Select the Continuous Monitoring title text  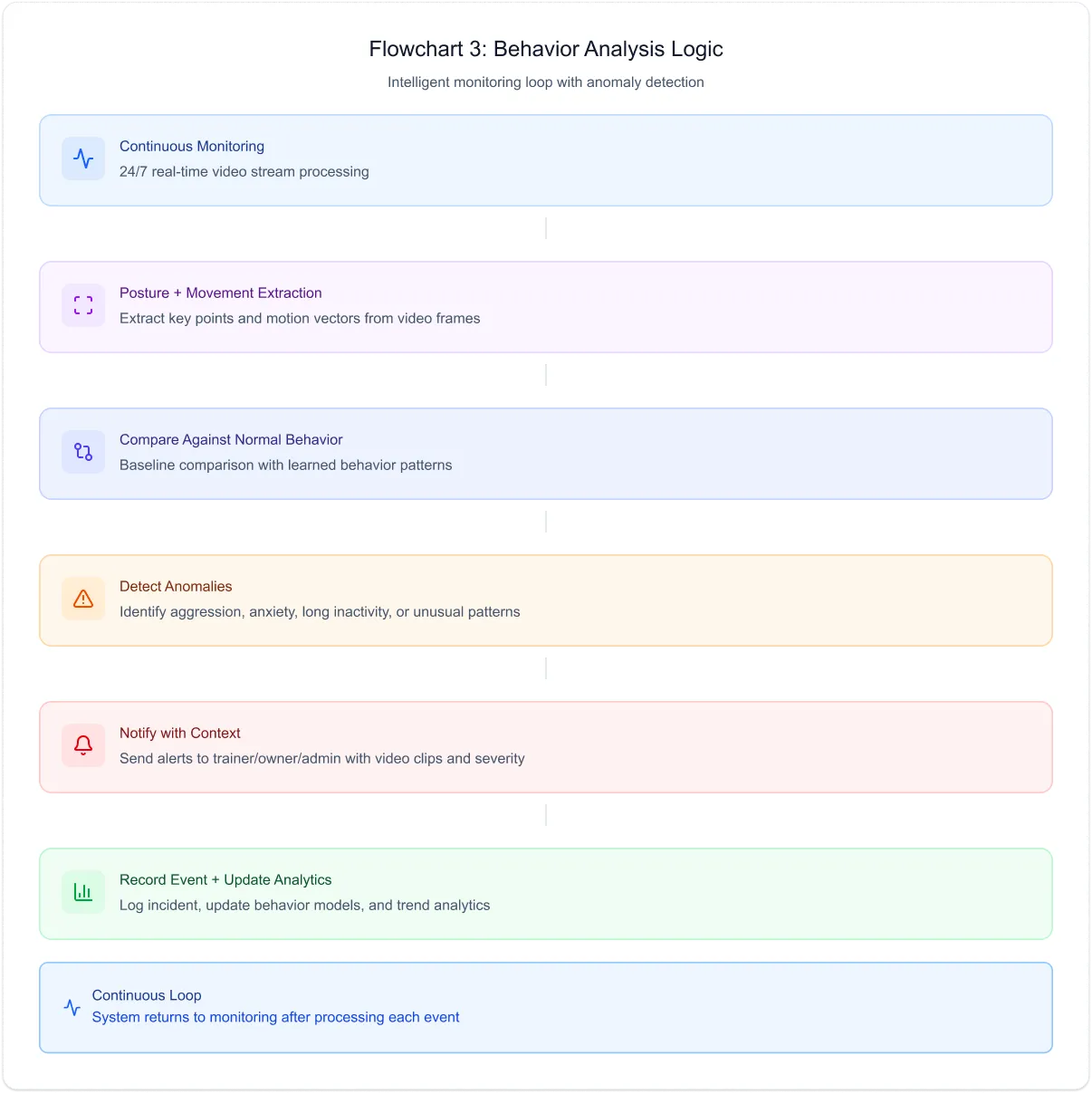tap(192, 146)
